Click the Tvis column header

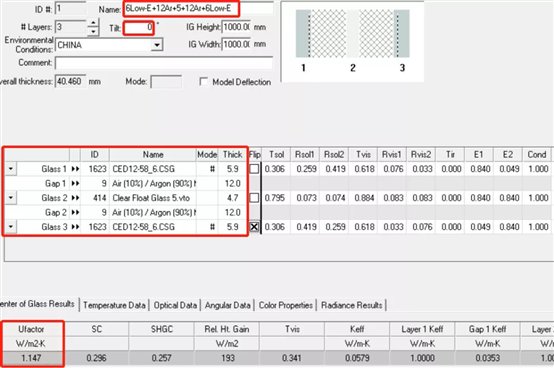coord(363,155)
